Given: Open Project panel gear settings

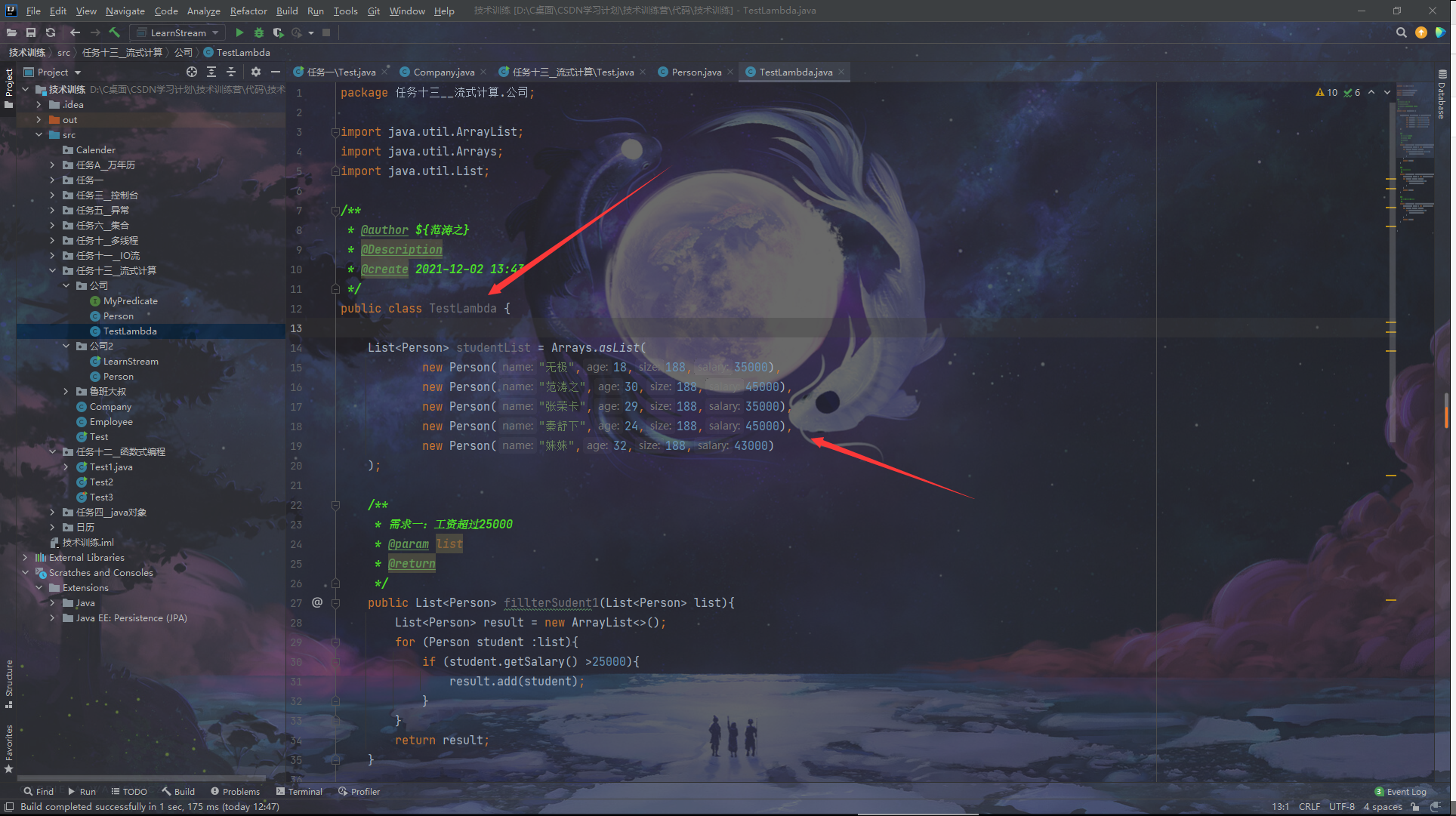Looking at the screenshot, I should click(256, 72).
